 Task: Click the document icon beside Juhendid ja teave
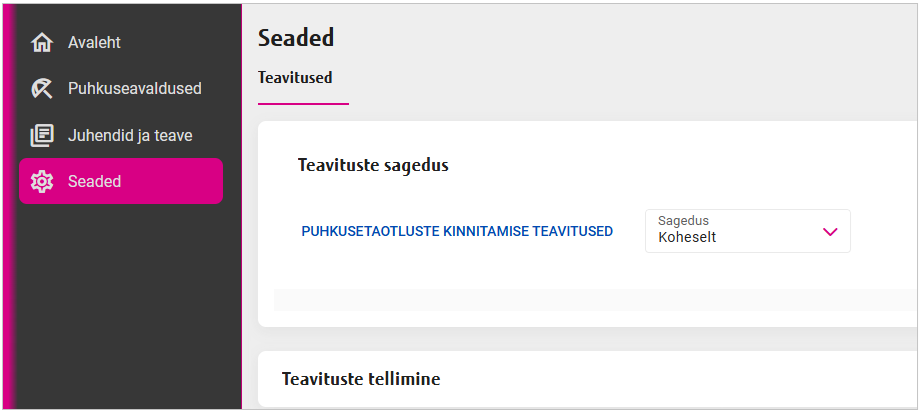coord(41,135)
